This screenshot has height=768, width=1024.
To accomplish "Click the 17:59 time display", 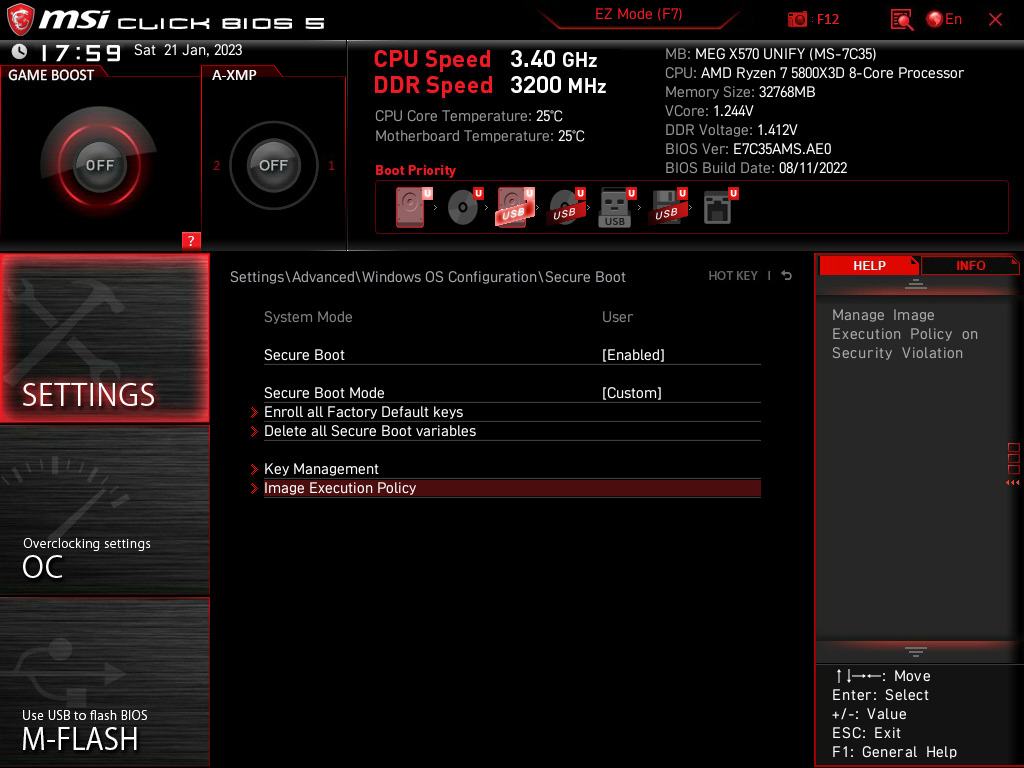I will click(x=80, y=52).
